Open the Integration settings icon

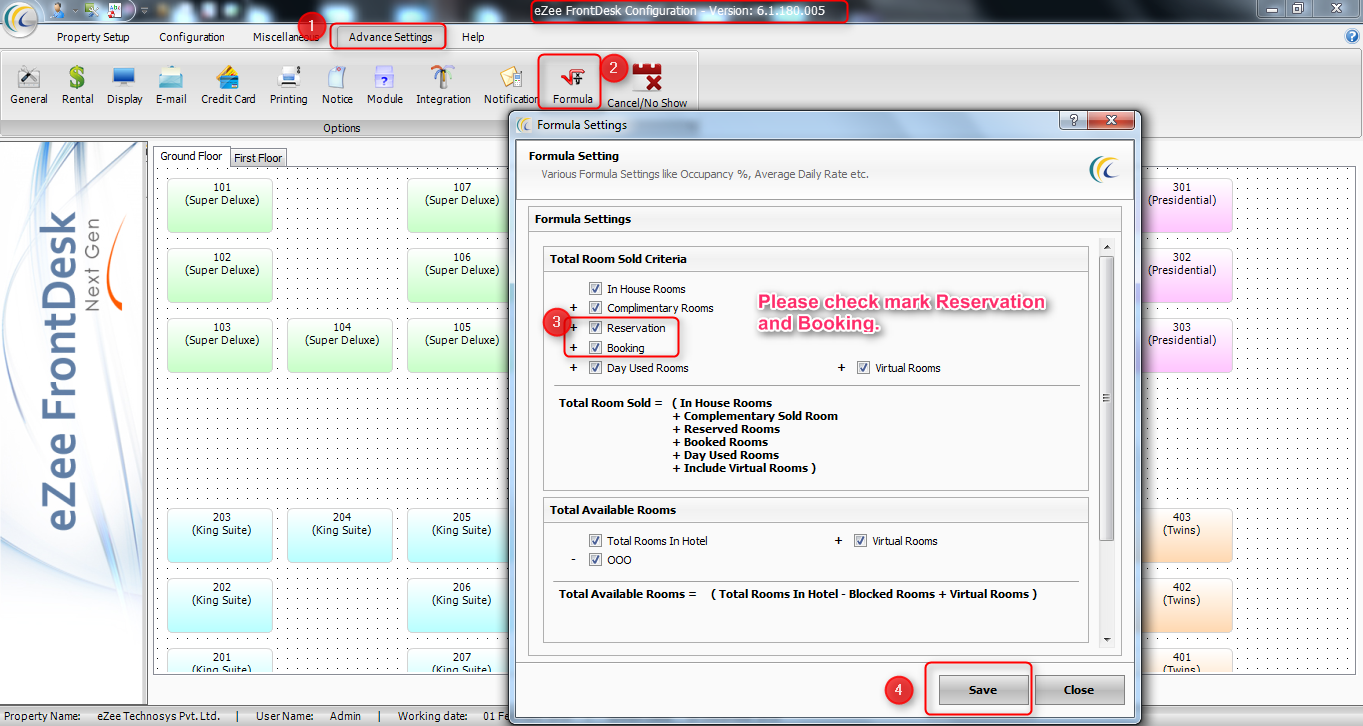coord(443,85)
